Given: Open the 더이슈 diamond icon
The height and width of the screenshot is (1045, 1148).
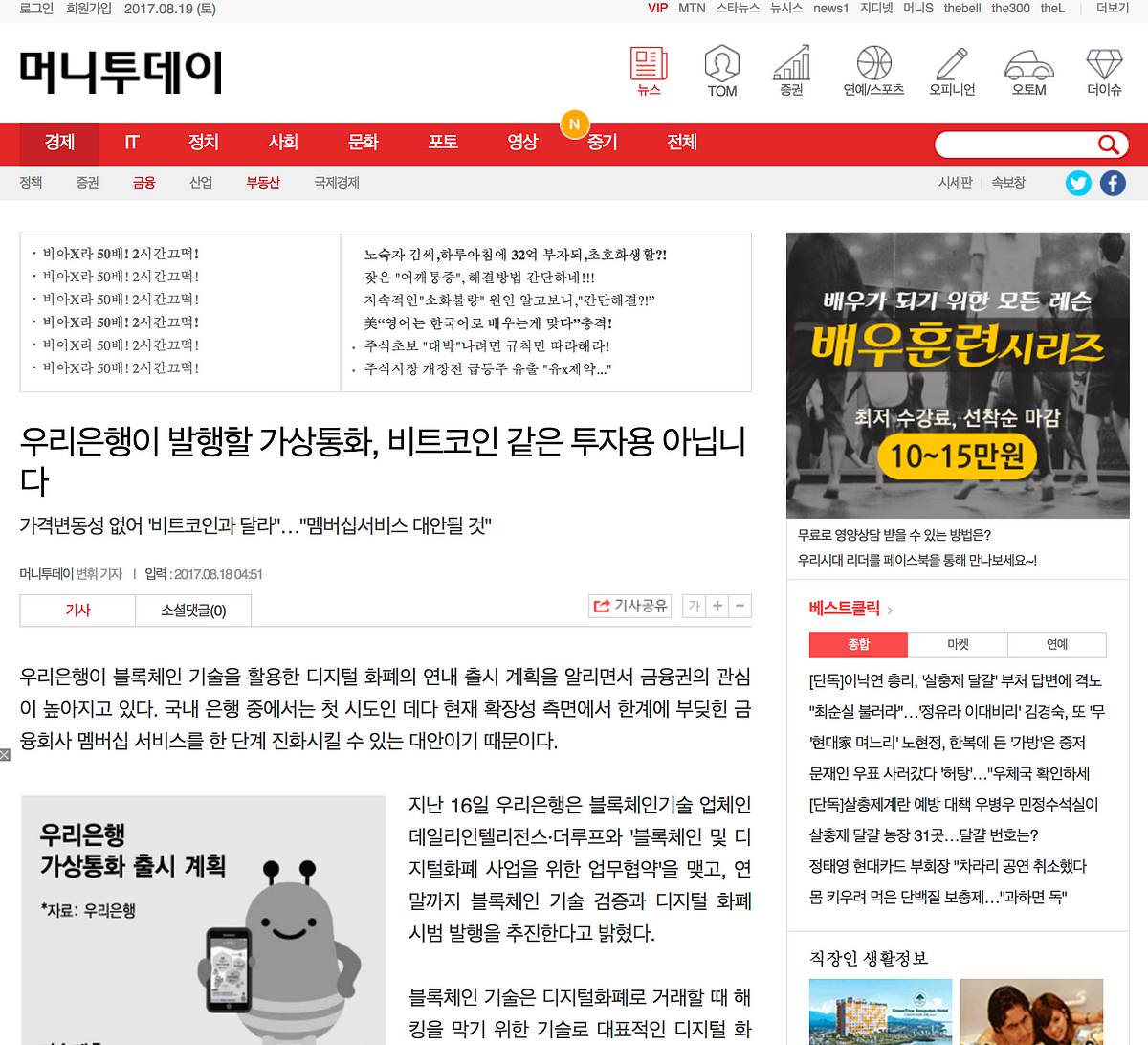Looking at the screenshot, I should 1104,71.
